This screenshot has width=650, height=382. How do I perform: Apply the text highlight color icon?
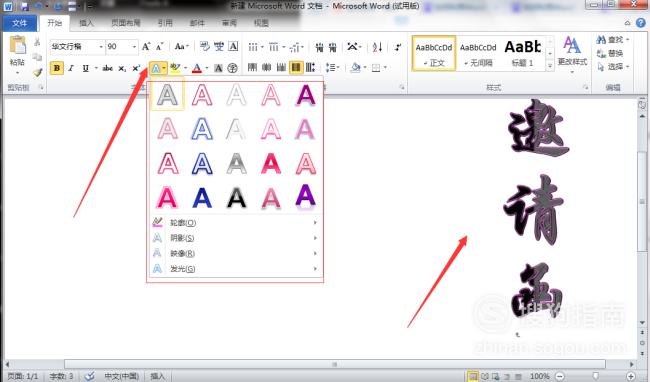point(175,68)
